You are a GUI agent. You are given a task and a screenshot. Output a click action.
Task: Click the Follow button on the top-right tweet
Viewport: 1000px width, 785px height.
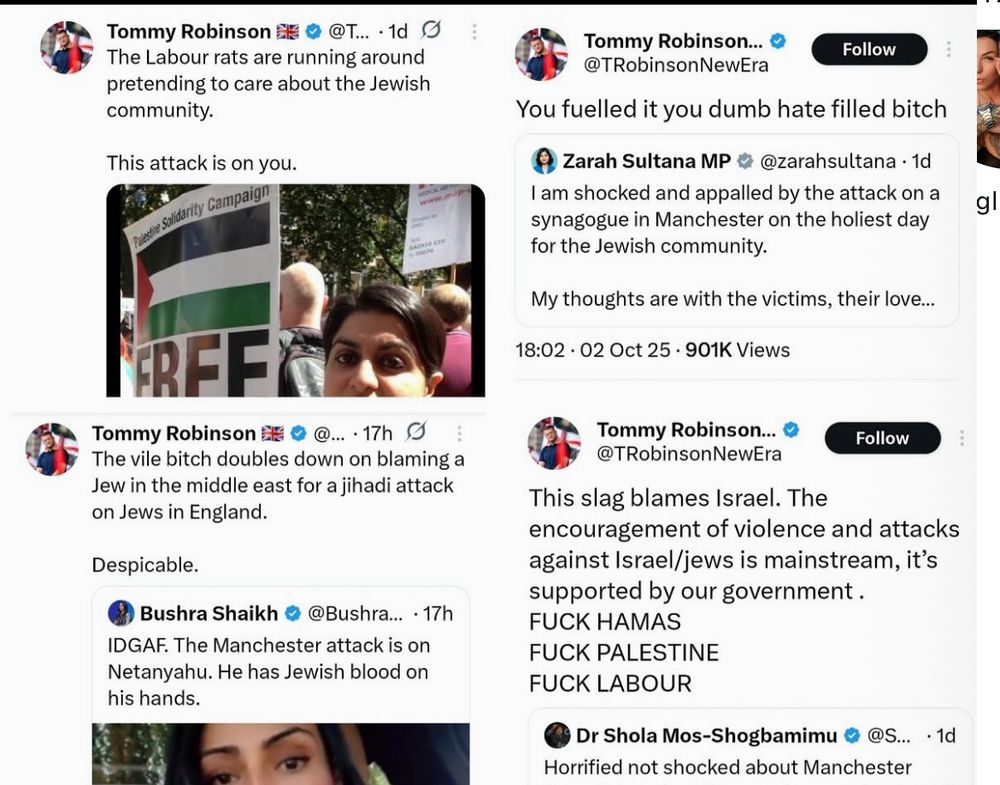[869, 49]
